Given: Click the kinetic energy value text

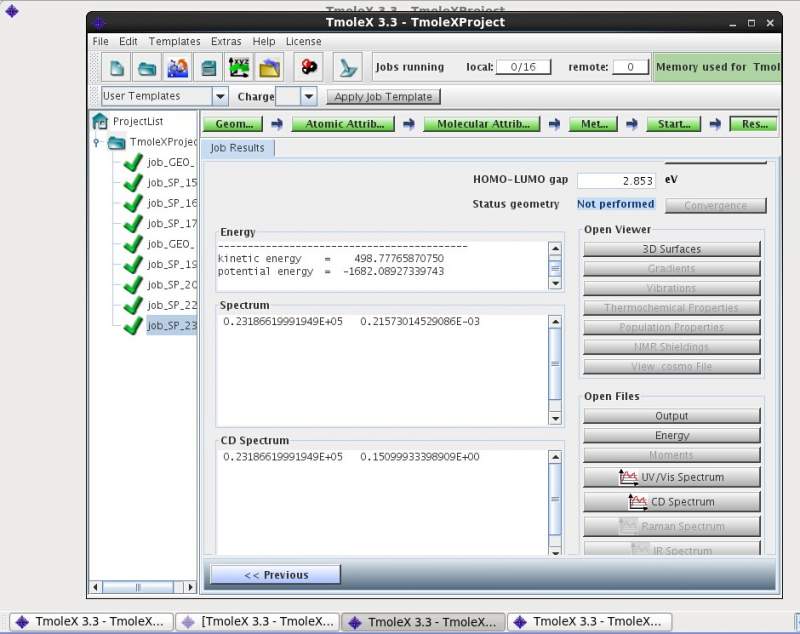Looking at the screenshot, I should [x=399, y=259].
